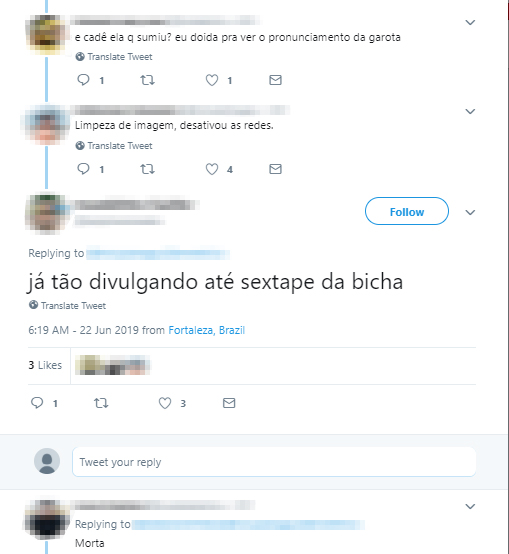The height and width of the screenshot is (554, 509).
Task: Open options chevron on 'Limpeza de imagem' tweet
Action: tap(470, 112)
